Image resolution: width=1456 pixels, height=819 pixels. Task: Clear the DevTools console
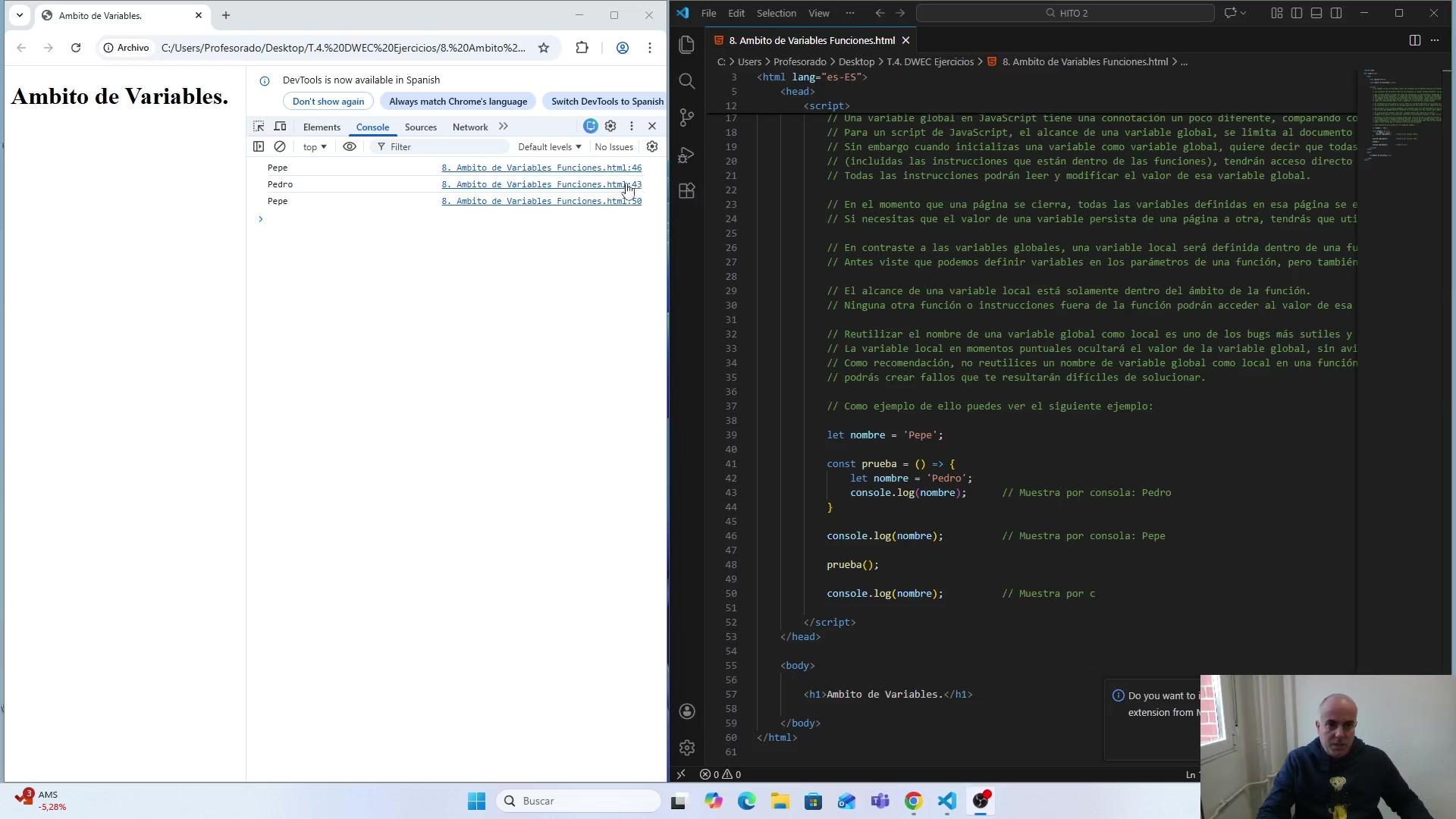point(280,146)
